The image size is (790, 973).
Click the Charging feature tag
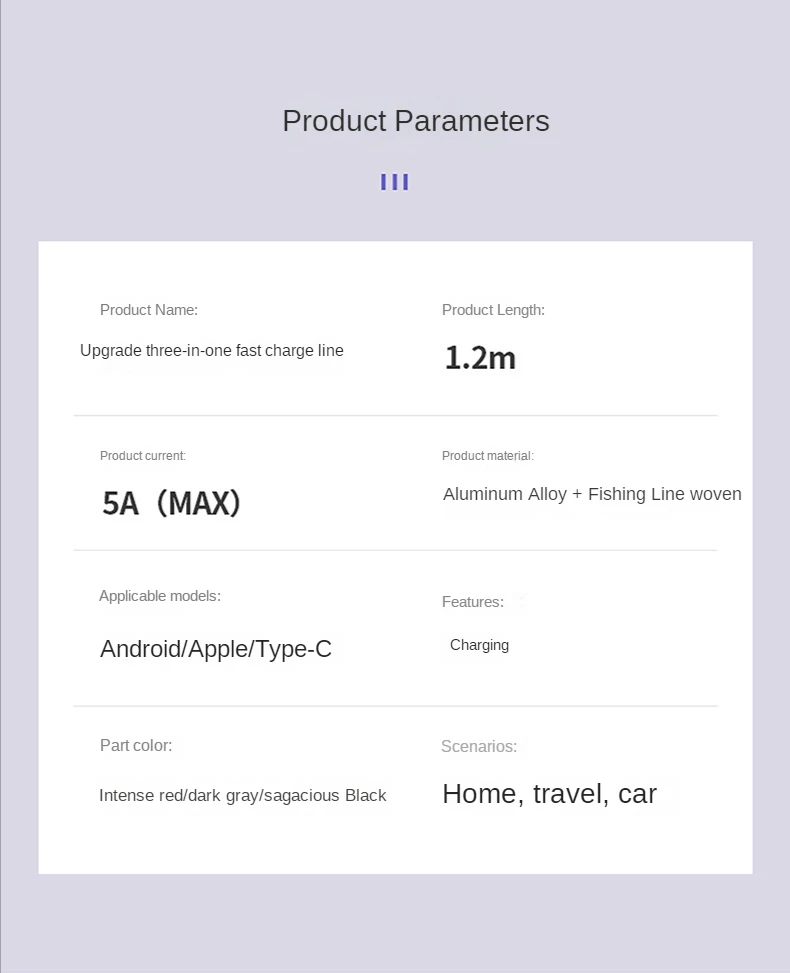[479, 645]
